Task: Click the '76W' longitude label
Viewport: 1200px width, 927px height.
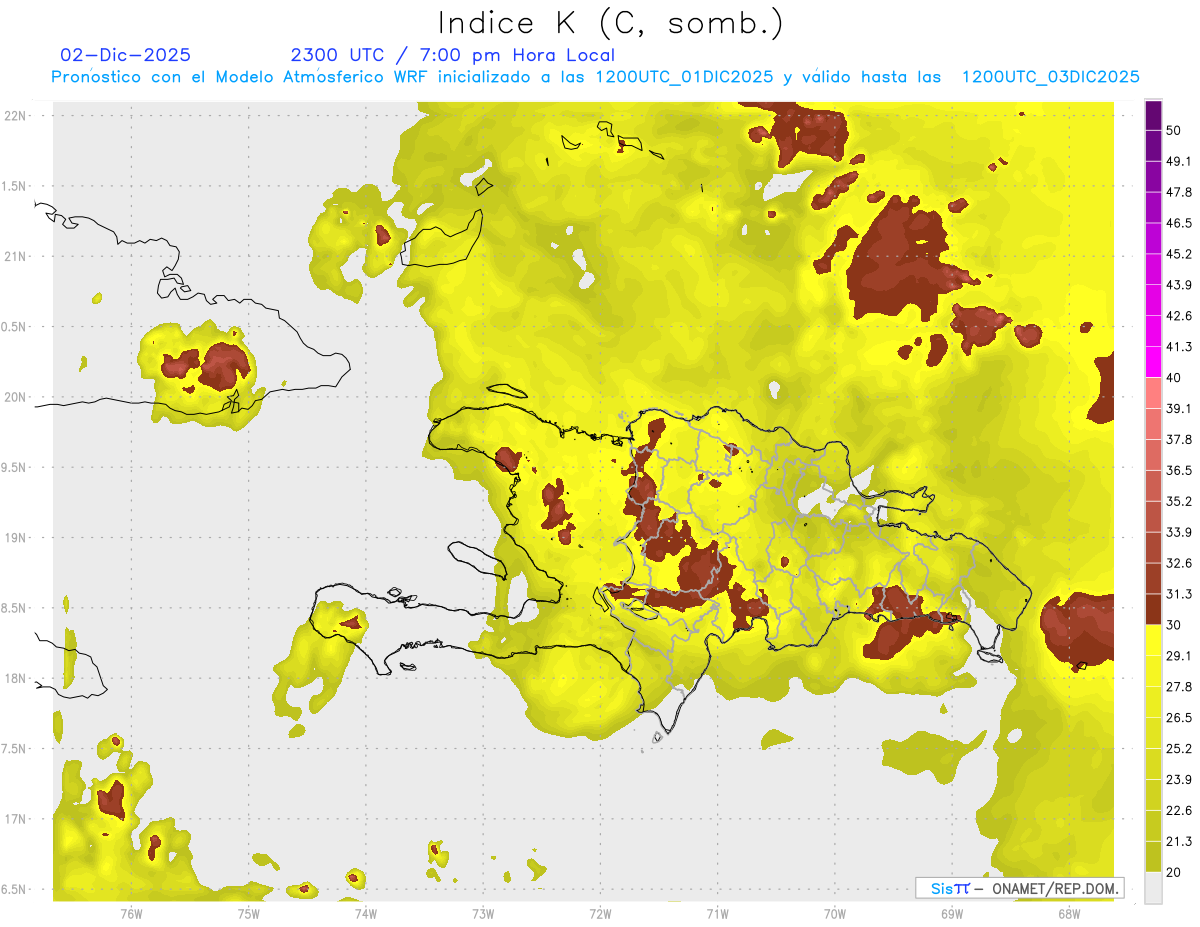Action: click(x=131, y=914)
